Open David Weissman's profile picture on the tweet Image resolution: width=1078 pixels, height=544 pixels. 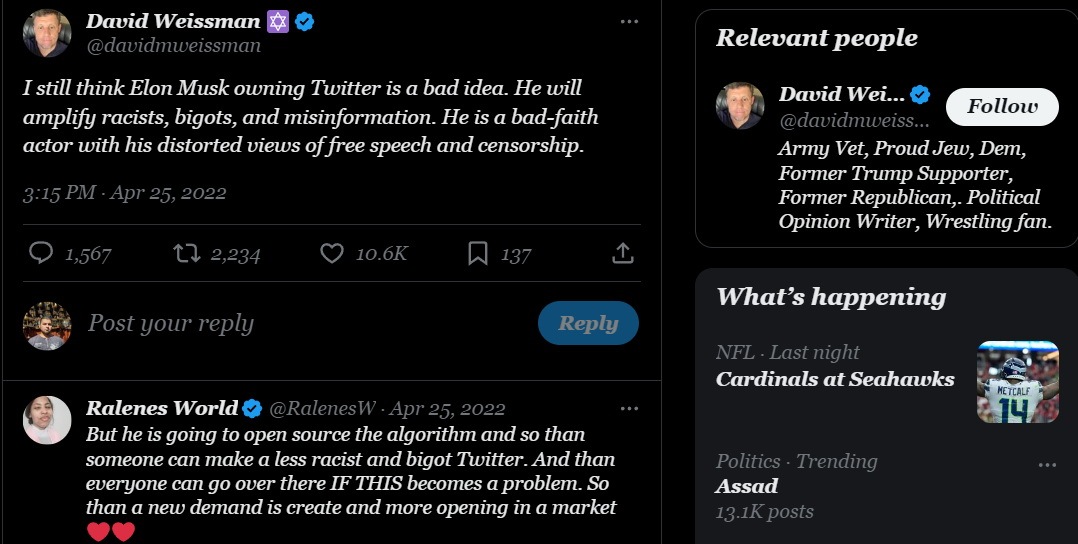click(x=47, y=33)
